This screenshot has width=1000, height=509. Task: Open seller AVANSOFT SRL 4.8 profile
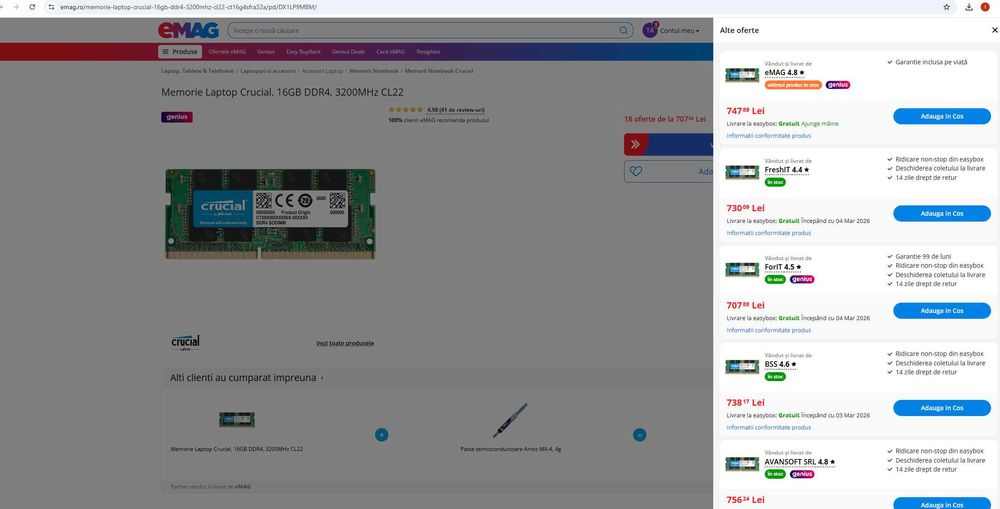tap(800, 462)
